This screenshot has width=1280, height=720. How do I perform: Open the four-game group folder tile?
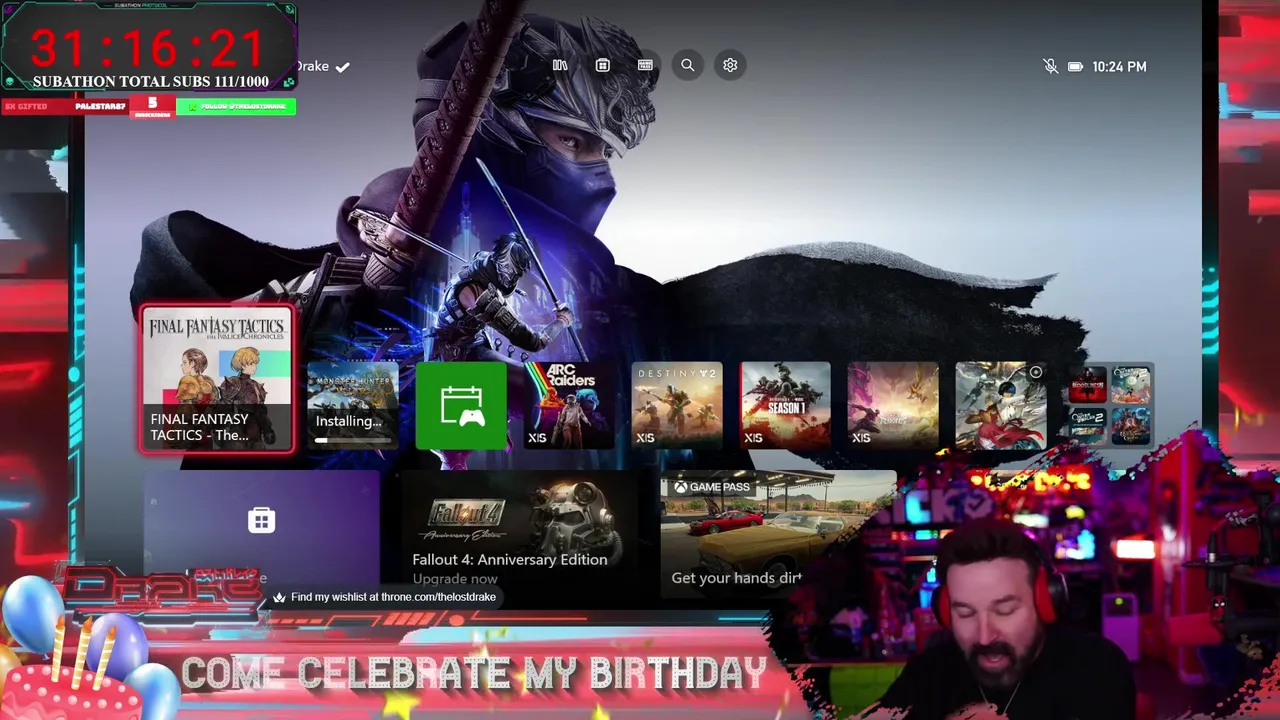[x=1109, y=405]
